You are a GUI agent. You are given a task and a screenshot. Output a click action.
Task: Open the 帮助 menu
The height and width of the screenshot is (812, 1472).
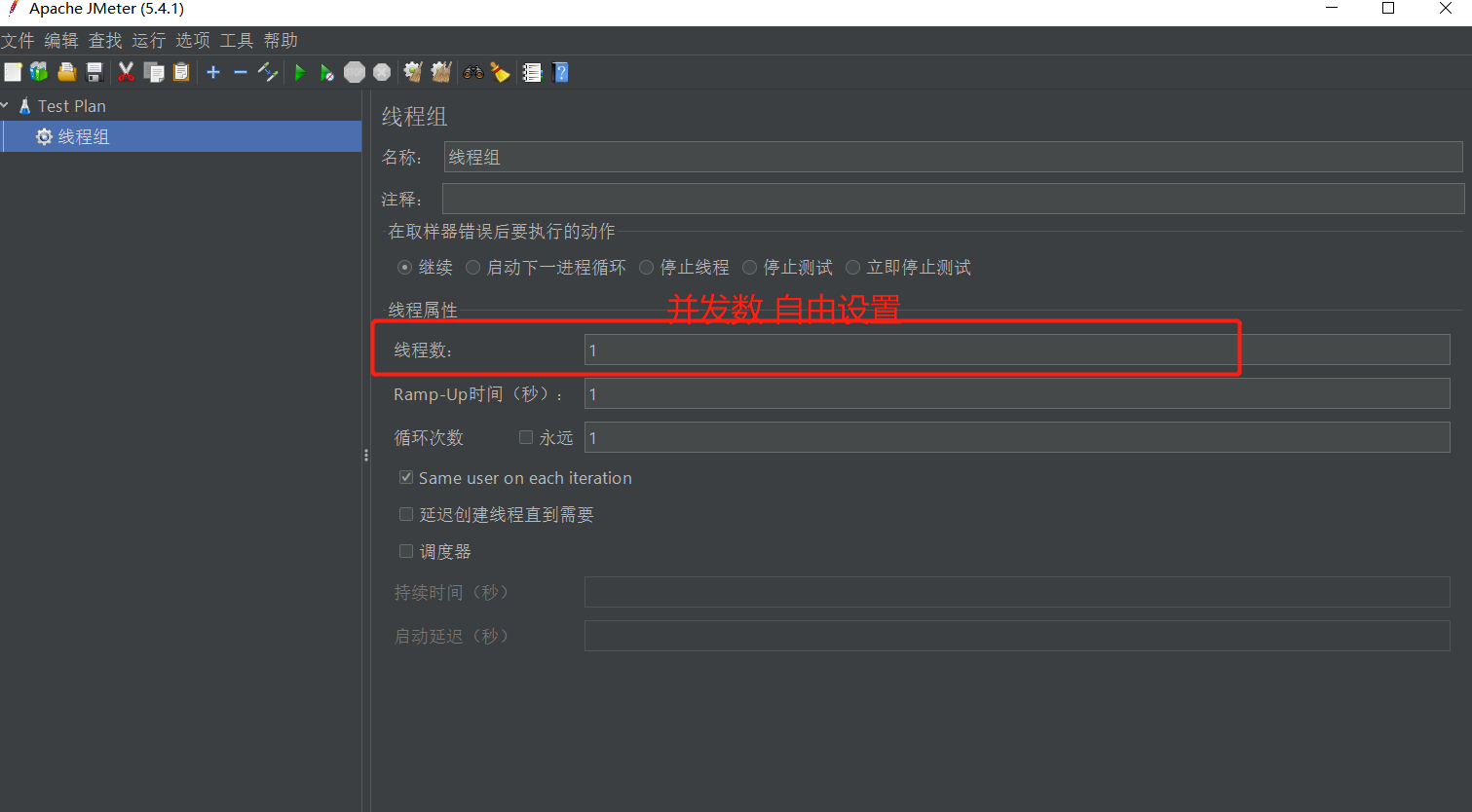(x=281, y=40)
